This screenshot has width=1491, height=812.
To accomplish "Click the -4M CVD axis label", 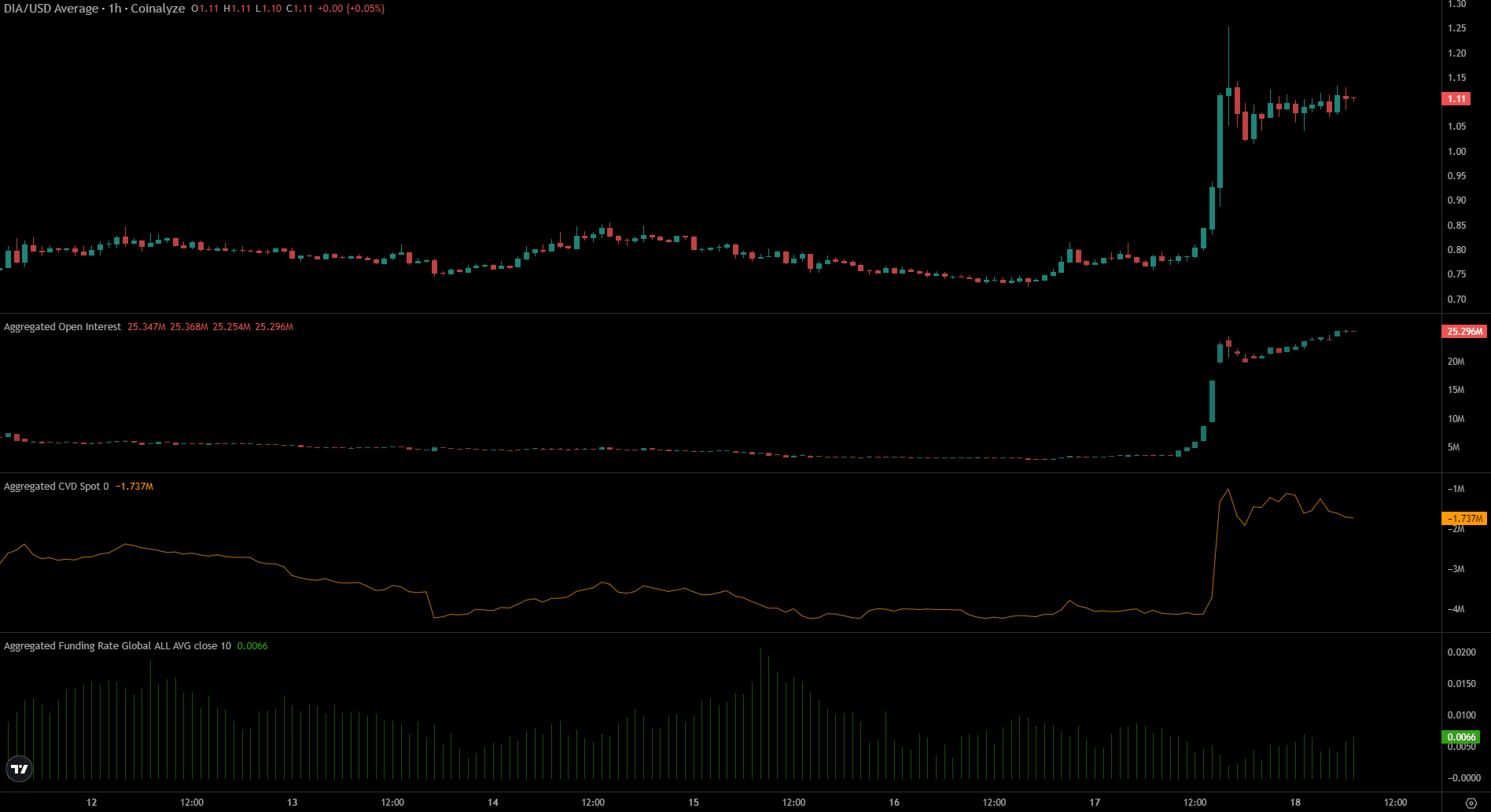I will click(1456, 609).
